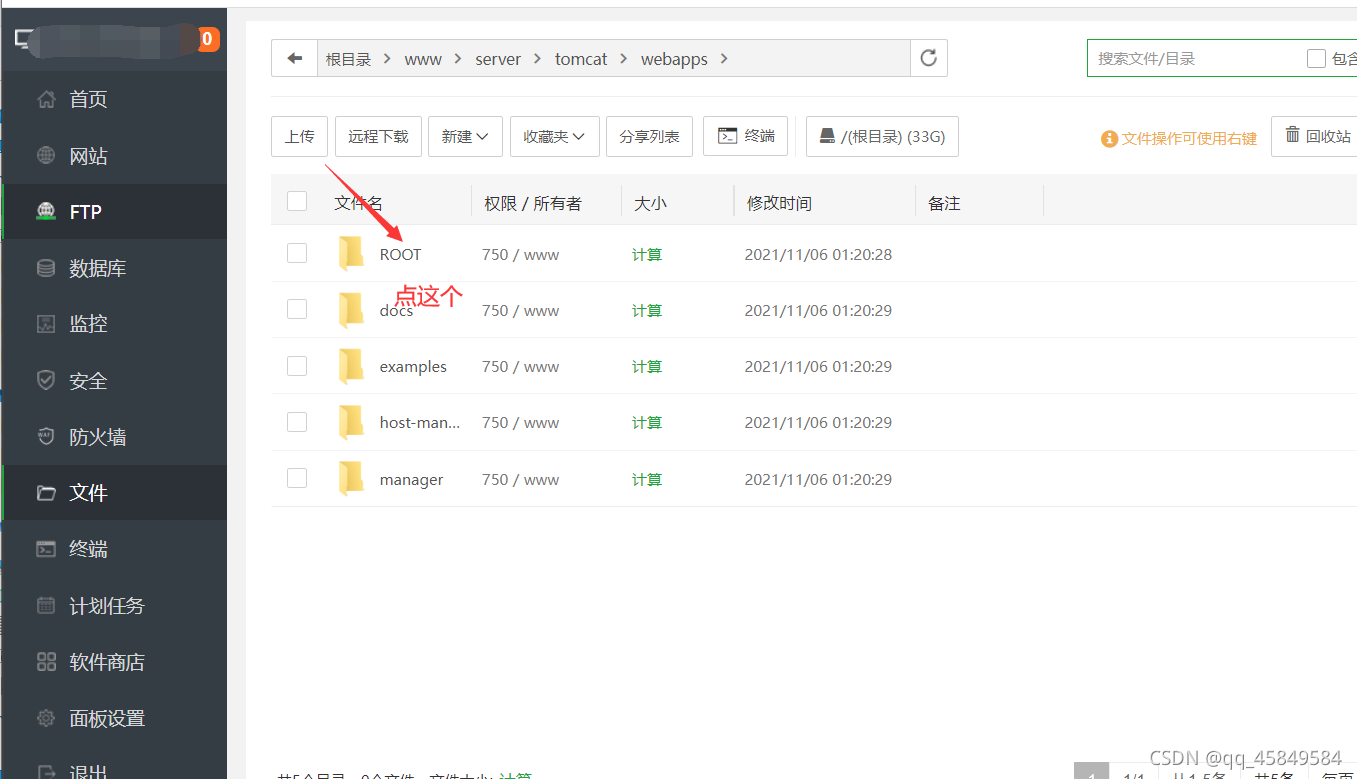Click the firewall icon beside 防火墙
The image size is (1357, 779).
coord(46,436)
